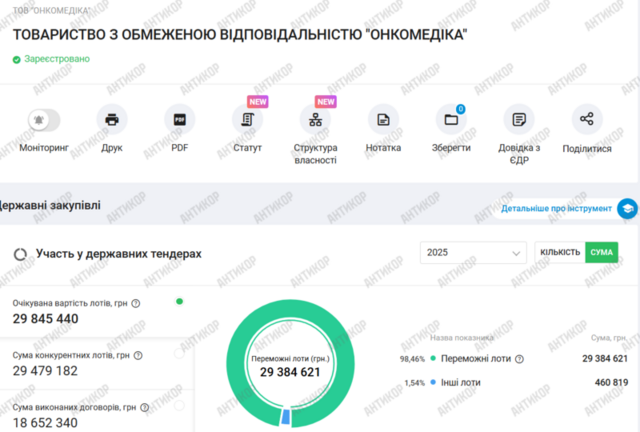Image resolution: width=640 pixels, height=432 pixels.
Task: Click Інші лоти legend entry
Action: tap(461, 383)
